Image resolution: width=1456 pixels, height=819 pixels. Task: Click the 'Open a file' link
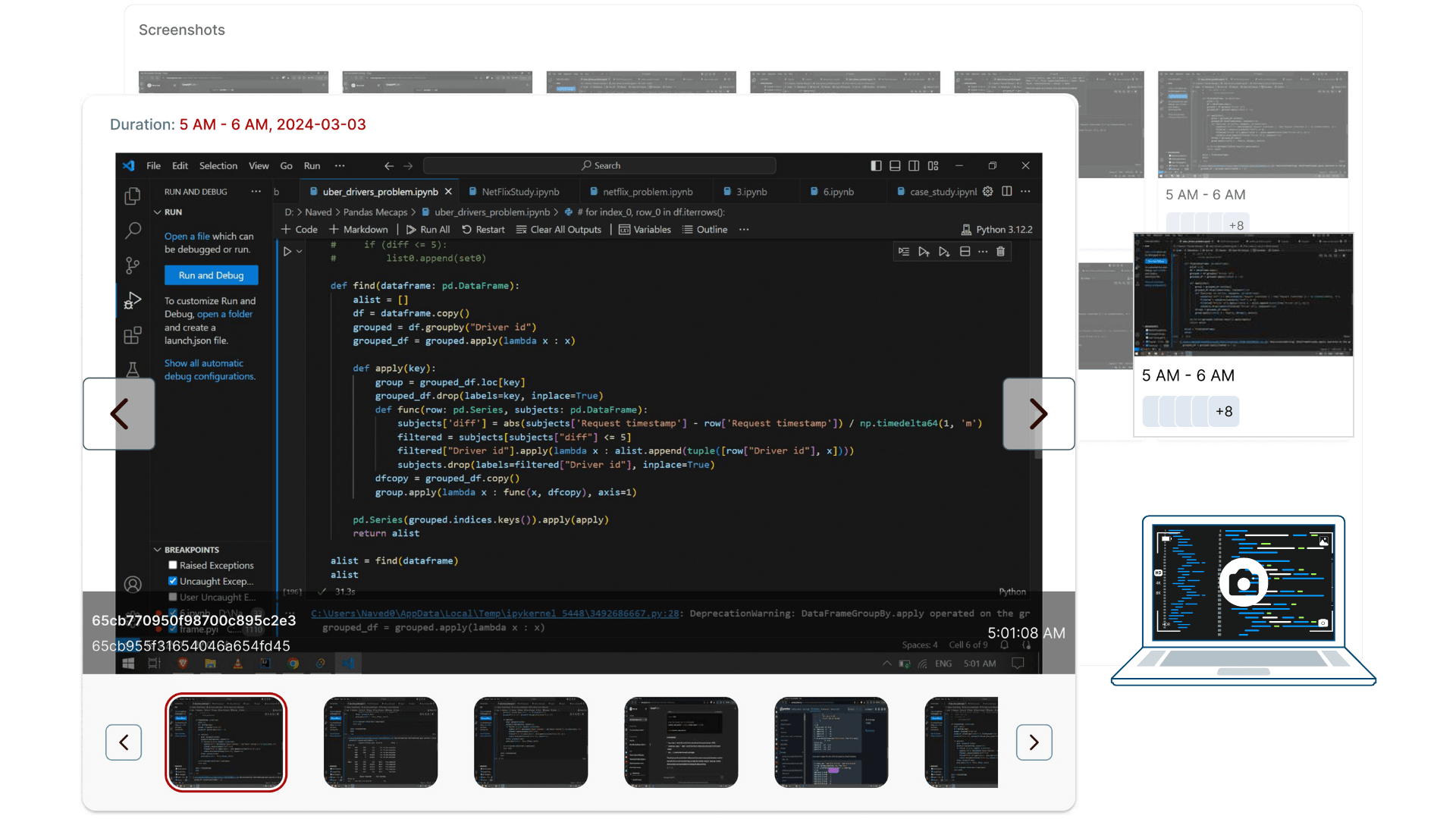click(187, 237)
